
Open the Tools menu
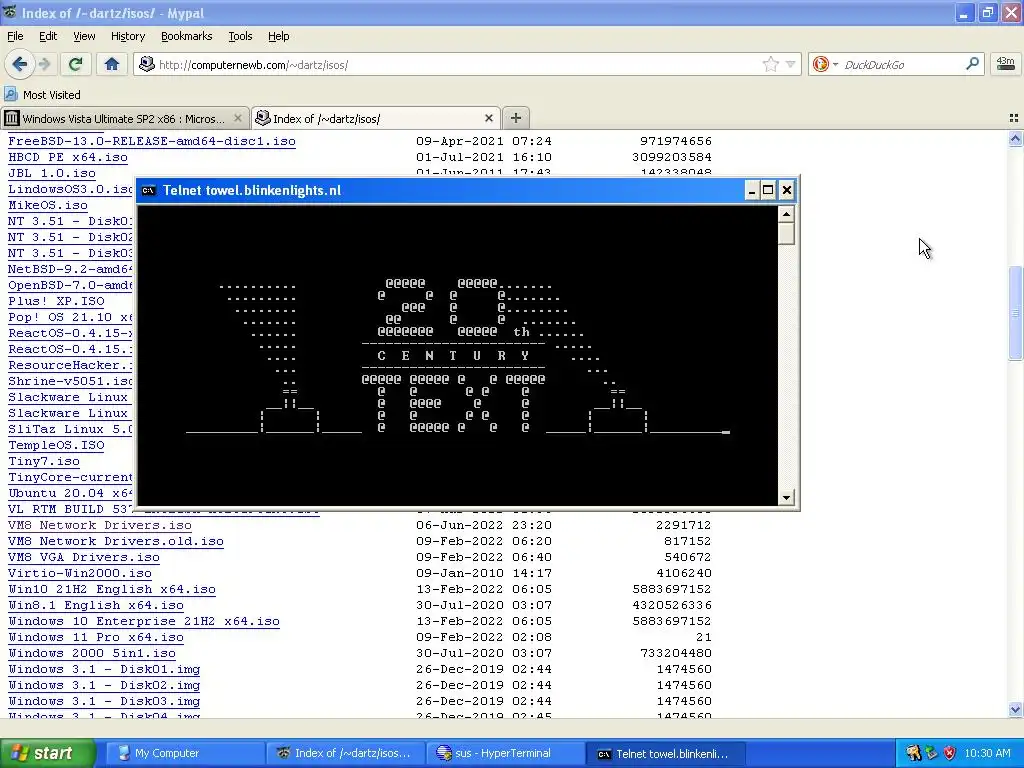point(240,36)
